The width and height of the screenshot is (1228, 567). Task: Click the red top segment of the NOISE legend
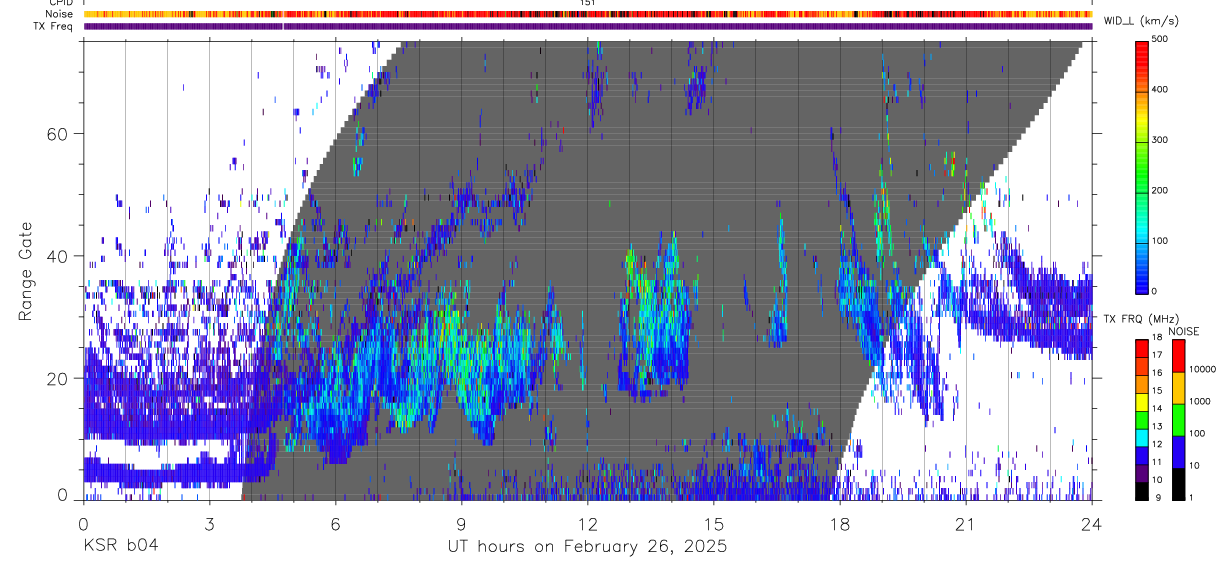[1177, 356]
